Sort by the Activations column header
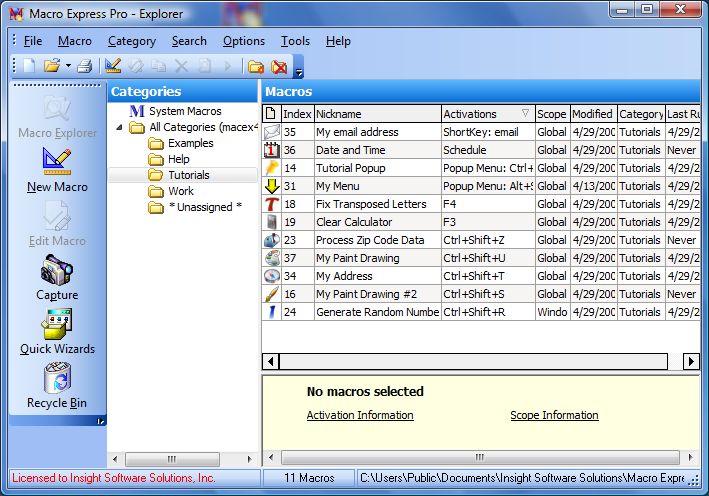Image resolution: width=709 pixels, height=496 pixels. pyautogui.click(x=487, y=114)
